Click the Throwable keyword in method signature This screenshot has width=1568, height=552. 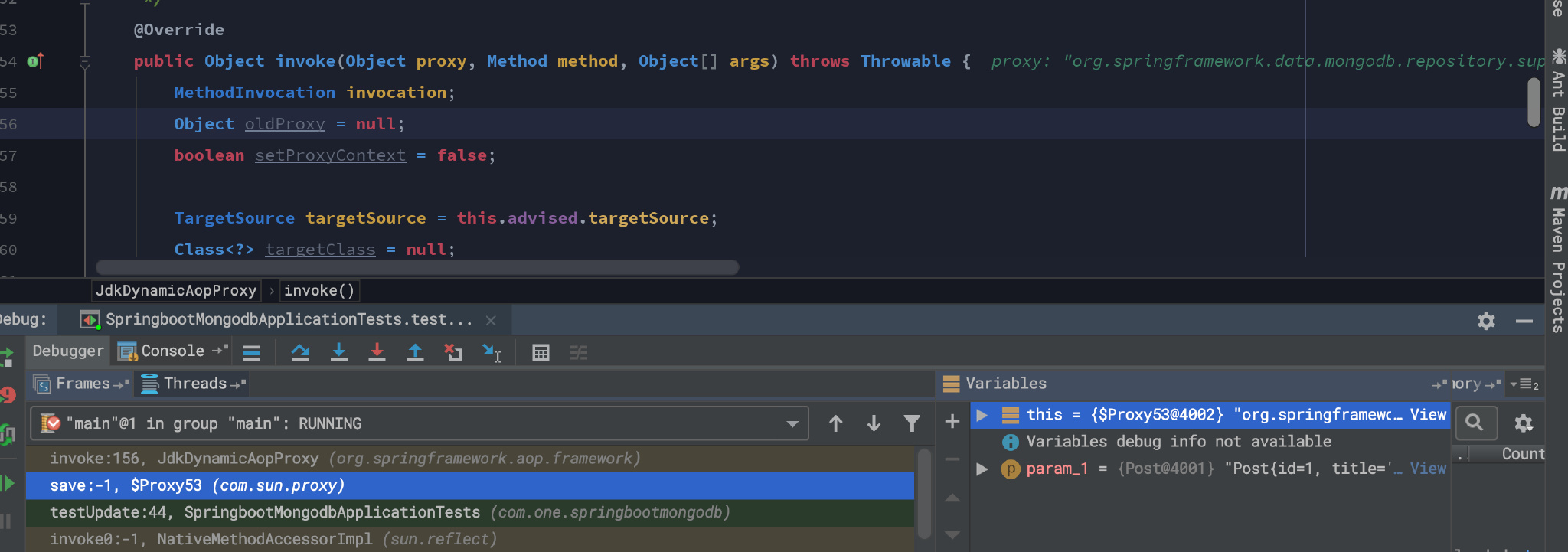pyautogui.click(x=906, y=61)
